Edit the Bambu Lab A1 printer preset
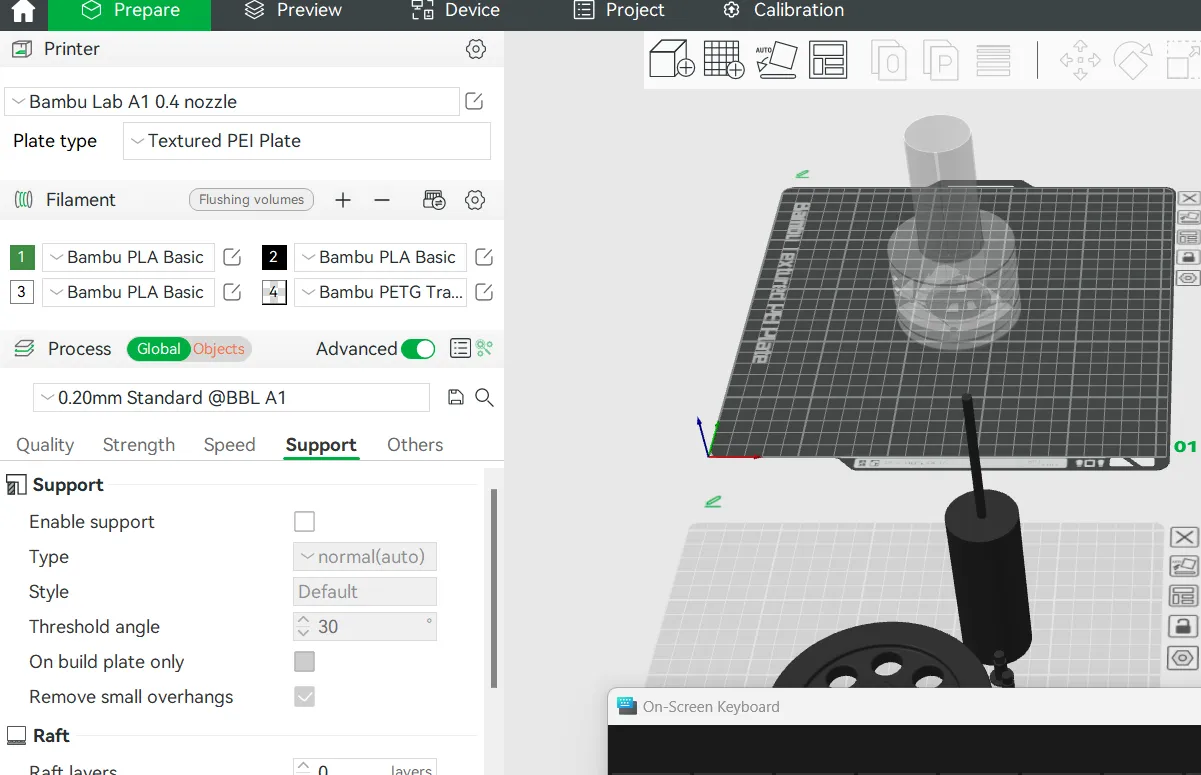Screen dimensions: 1201x775 tap(475, 101)
